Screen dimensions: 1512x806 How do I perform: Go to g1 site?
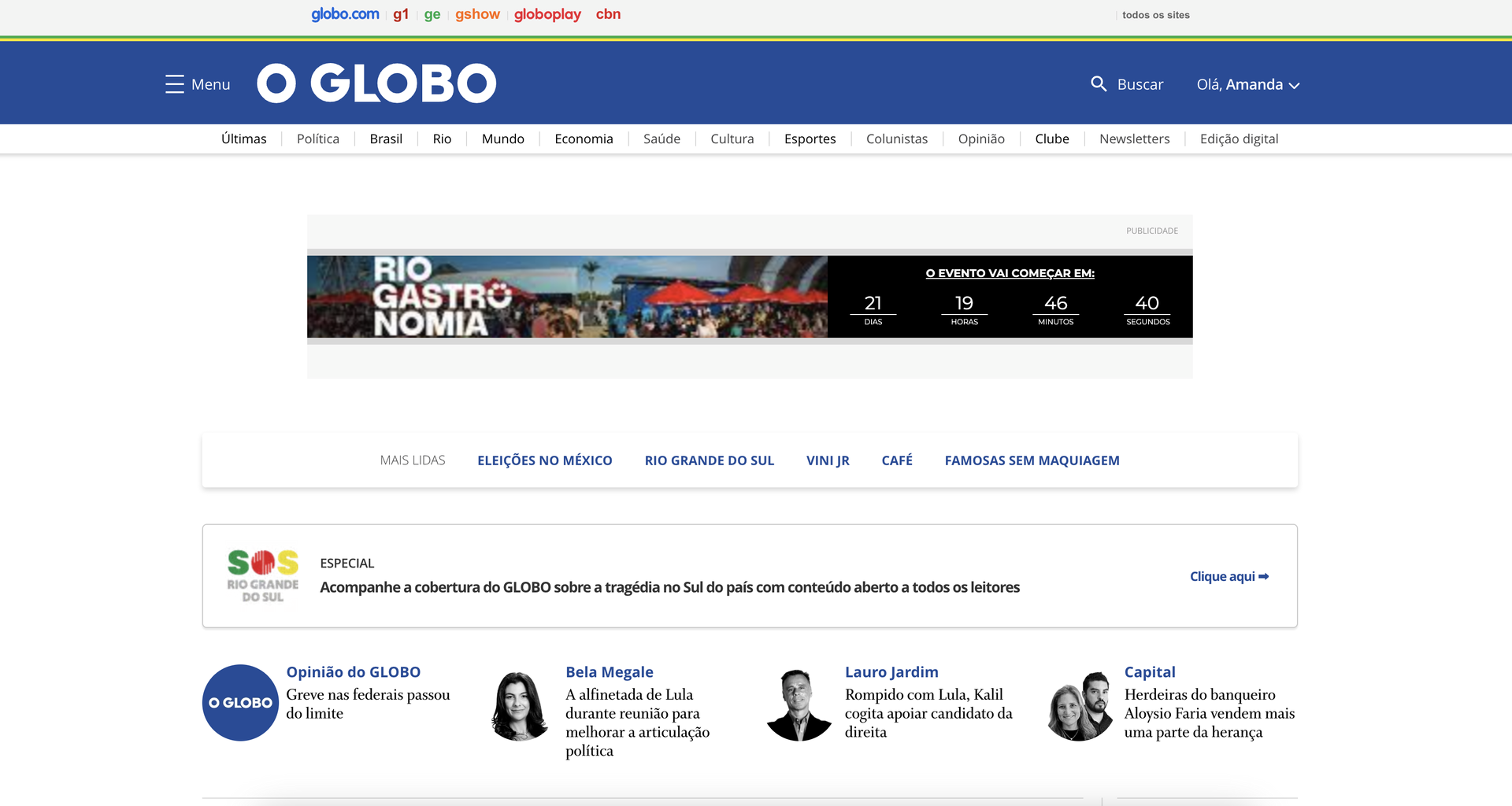tap(401, 14)
